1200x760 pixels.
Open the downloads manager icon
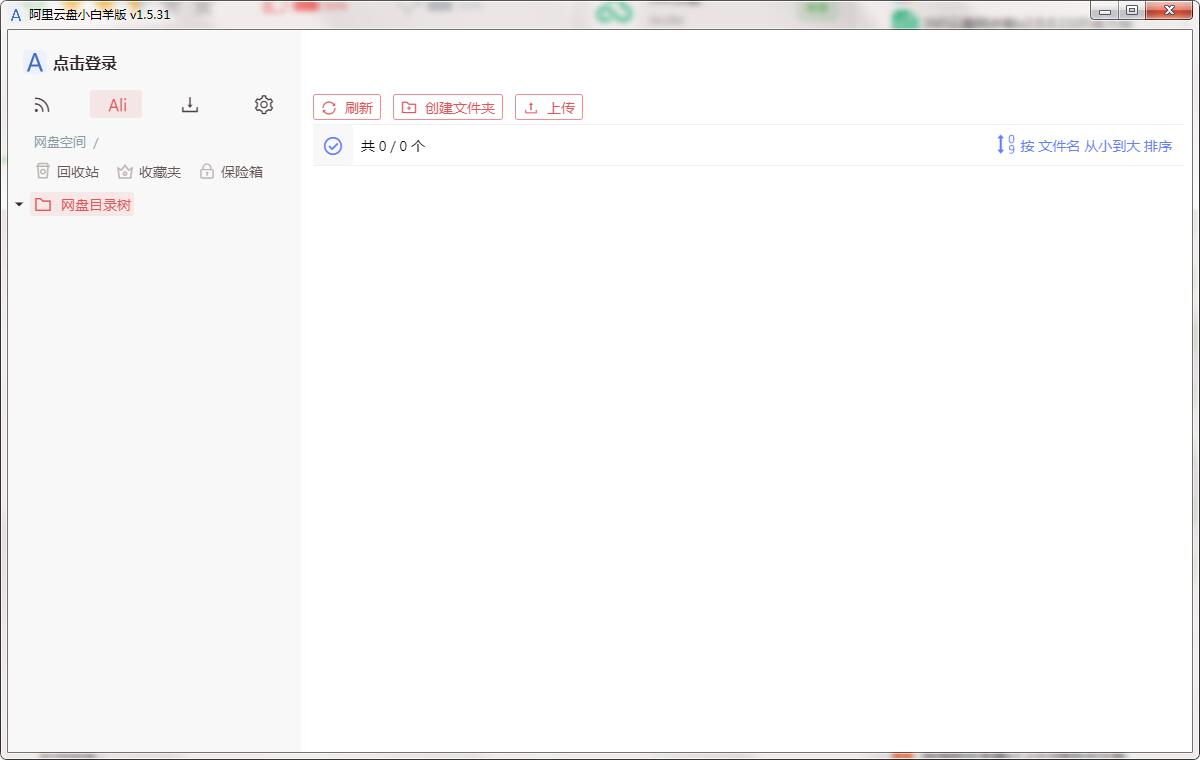point(190,104)
